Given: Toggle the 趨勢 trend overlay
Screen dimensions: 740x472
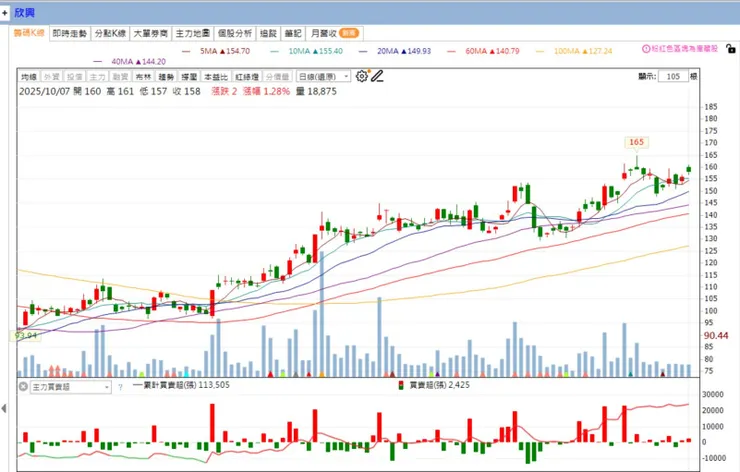Looking at the screenshot, I should coord(166,76).
